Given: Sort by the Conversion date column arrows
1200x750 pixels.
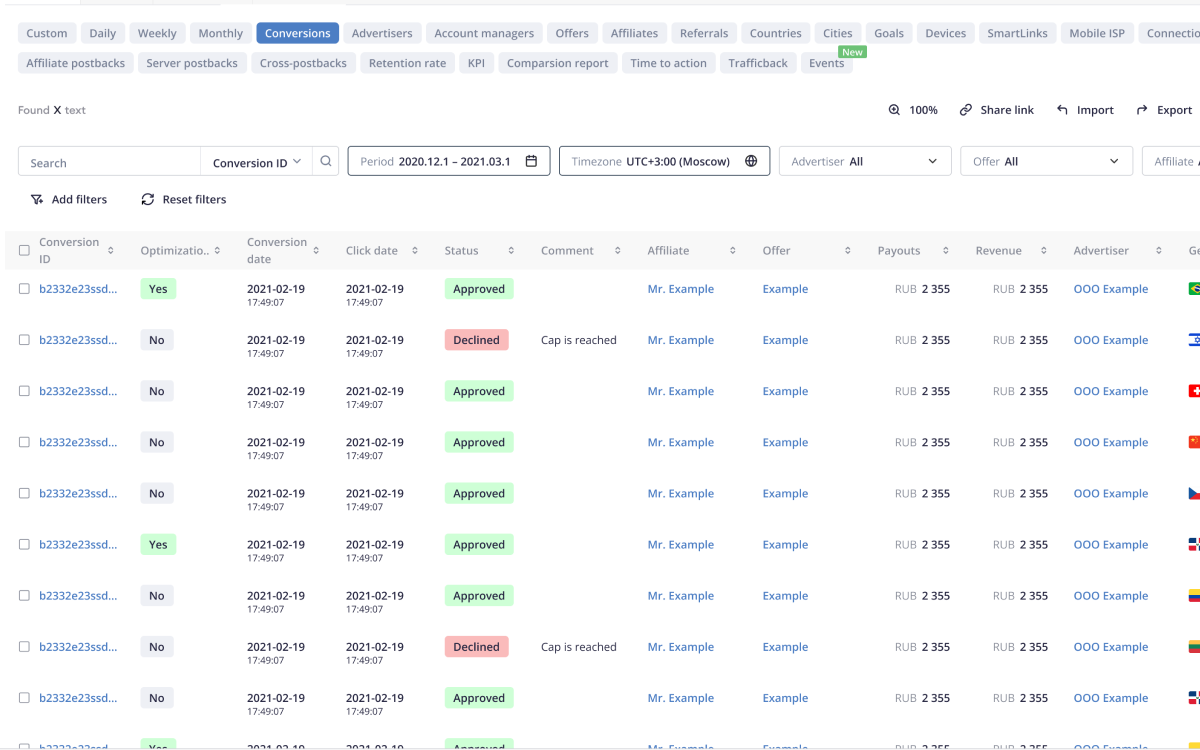Looking at the screenshot, I should point(316,251).
